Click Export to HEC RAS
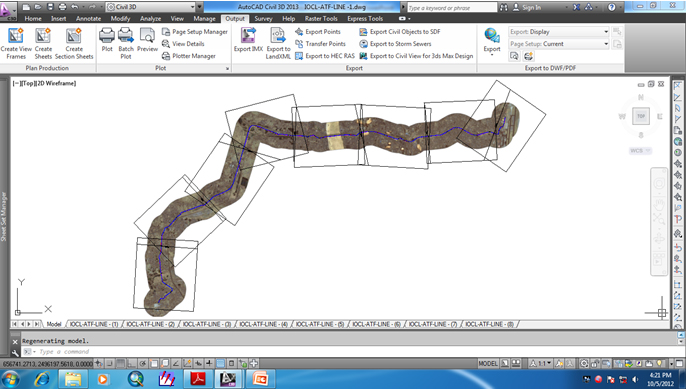The image size is (686, 389). pyautogui.click(x=325, y=56)
